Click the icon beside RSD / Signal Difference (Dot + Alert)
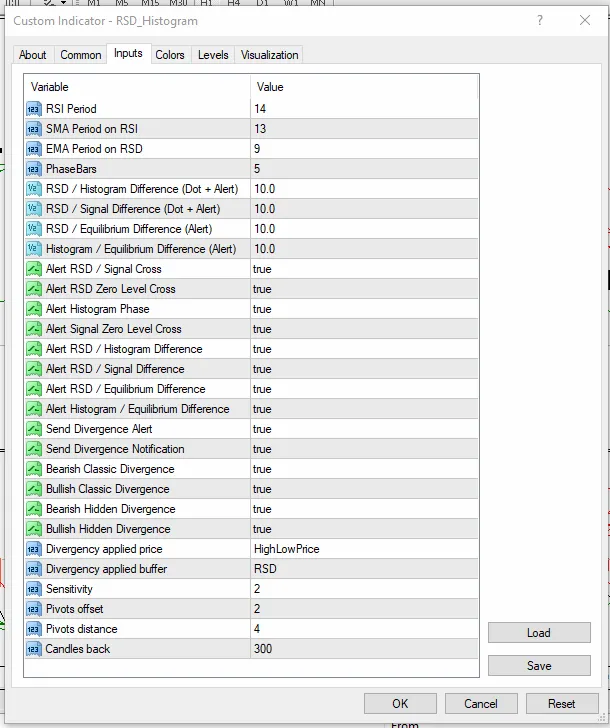The width and height of the screenshot is (610, 728). (x=34, y=209)
